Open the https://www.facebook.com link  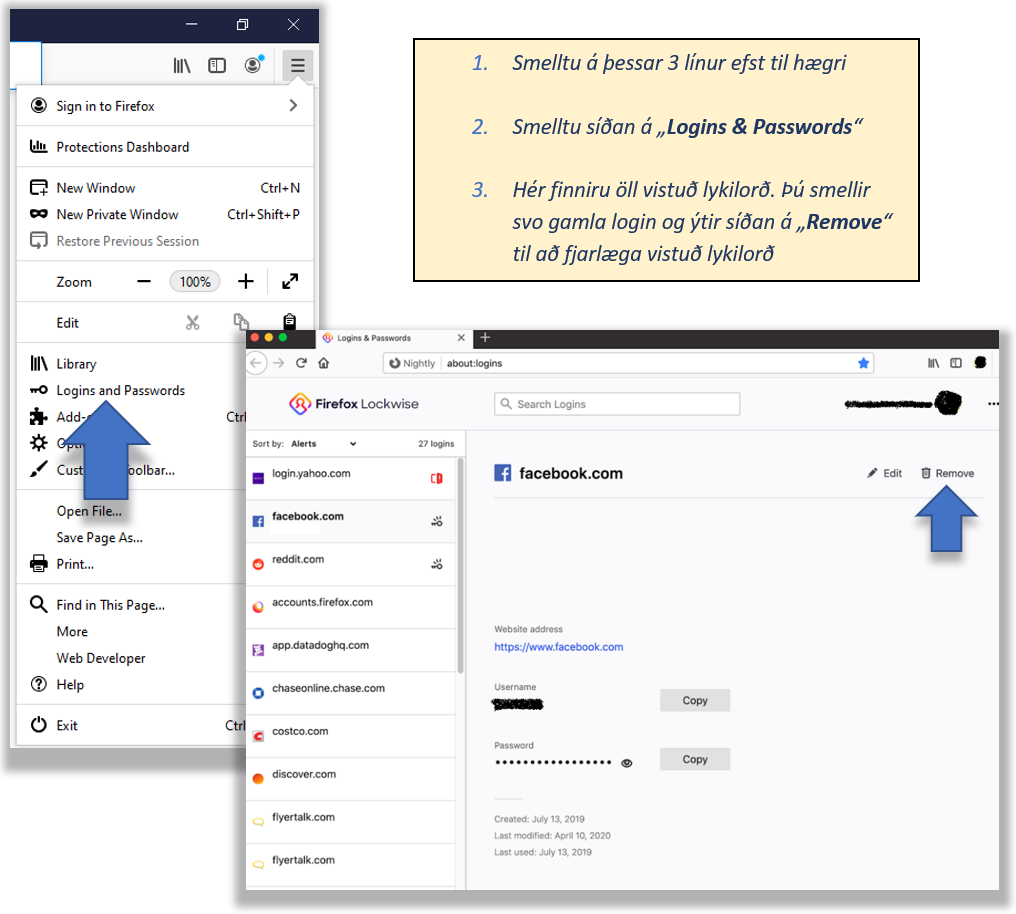(x=558, y=647)
